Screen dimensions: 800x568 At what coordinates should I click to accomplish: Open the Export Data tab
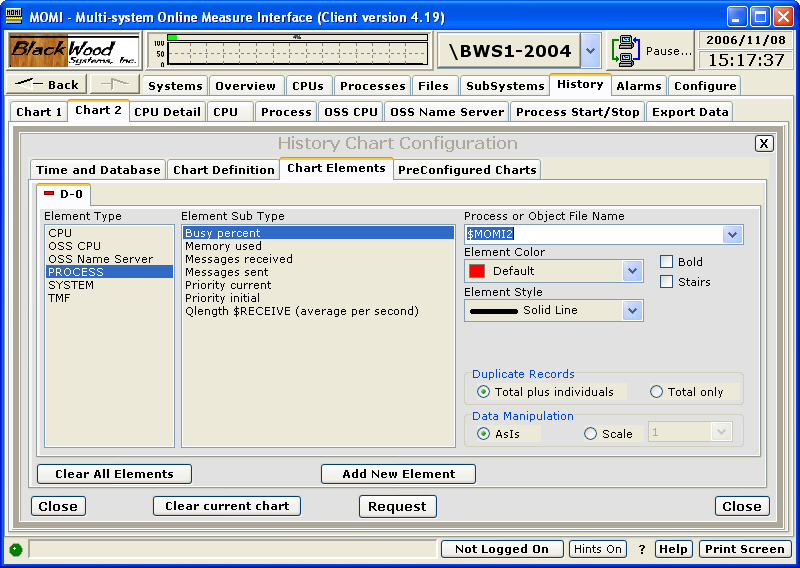point(690,112)
